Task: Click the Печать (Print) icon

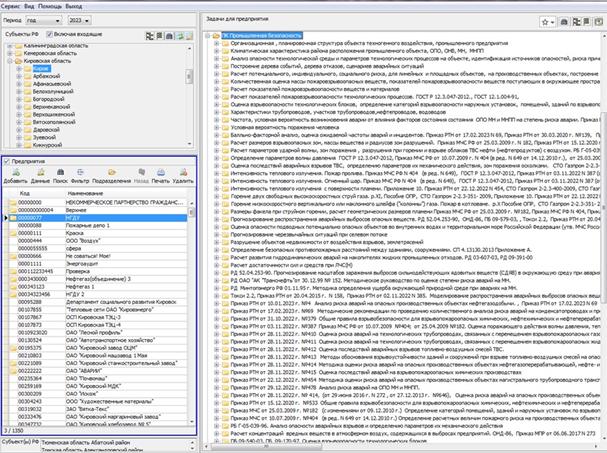Action: 162,172
